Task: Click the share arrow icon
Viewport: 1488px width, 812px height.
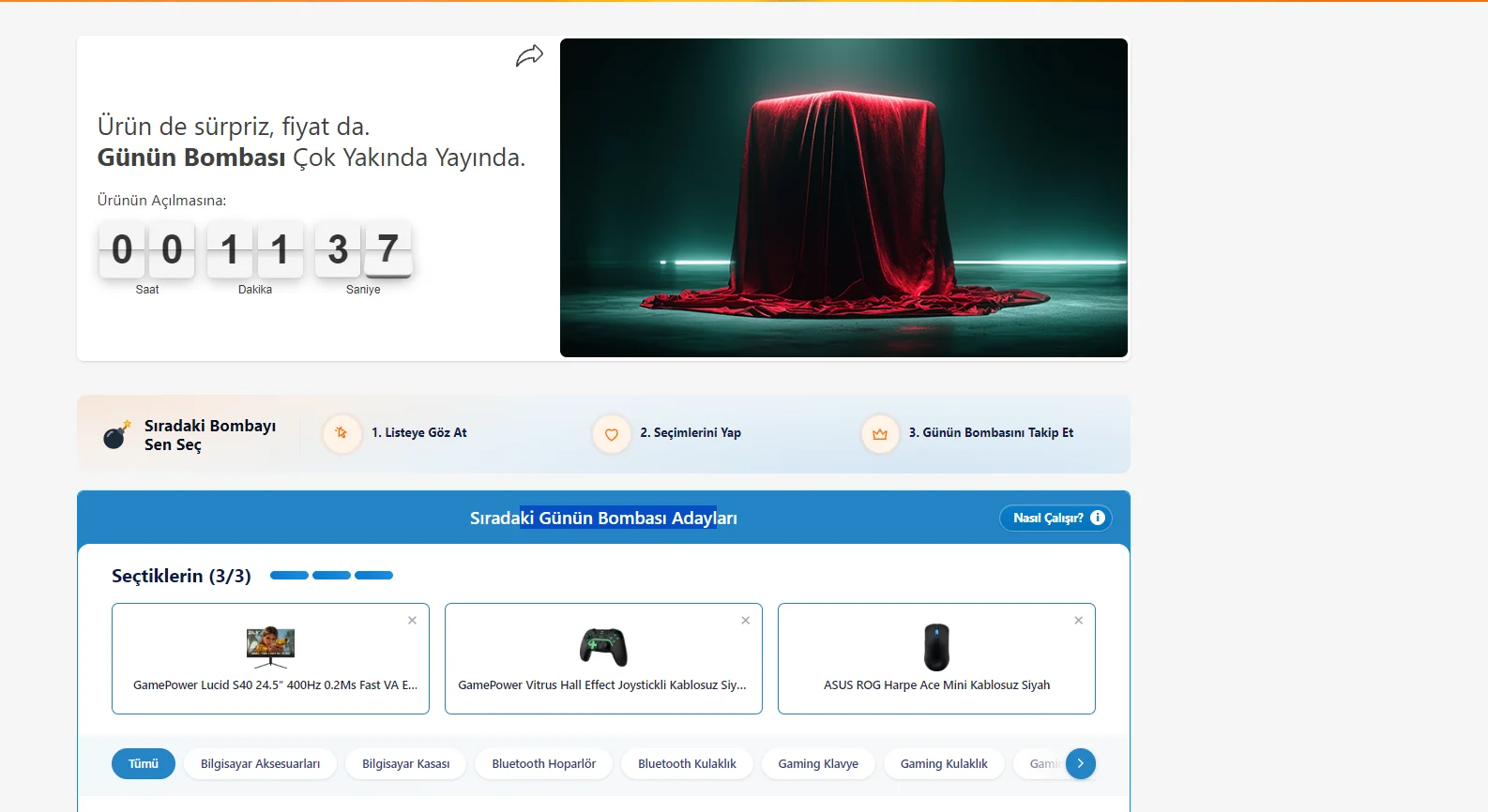Action: click(529, 56)
